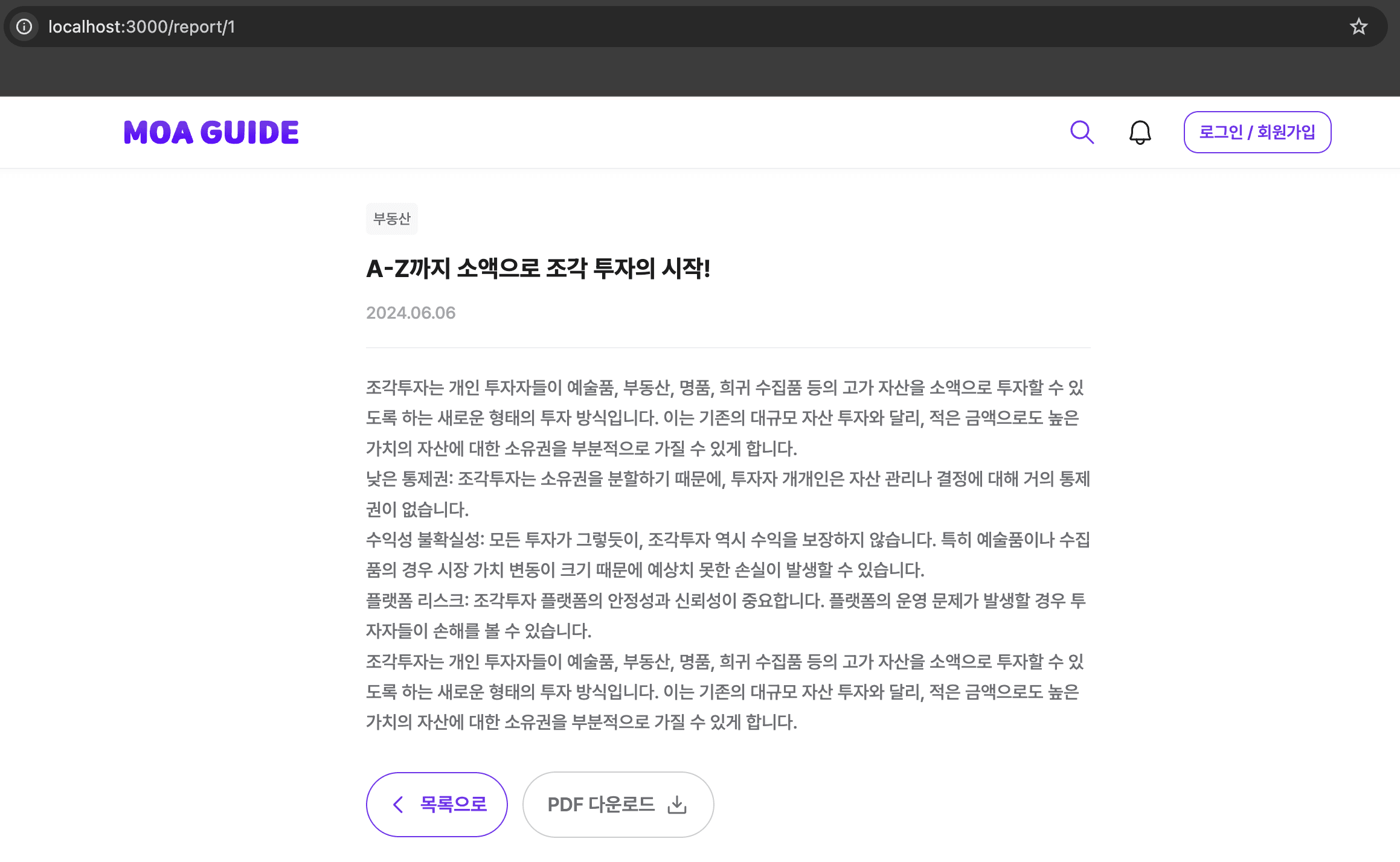Go home via the MOA GUIDE logo
This screenshot has width=1400, height=862.
pos(211,132)
